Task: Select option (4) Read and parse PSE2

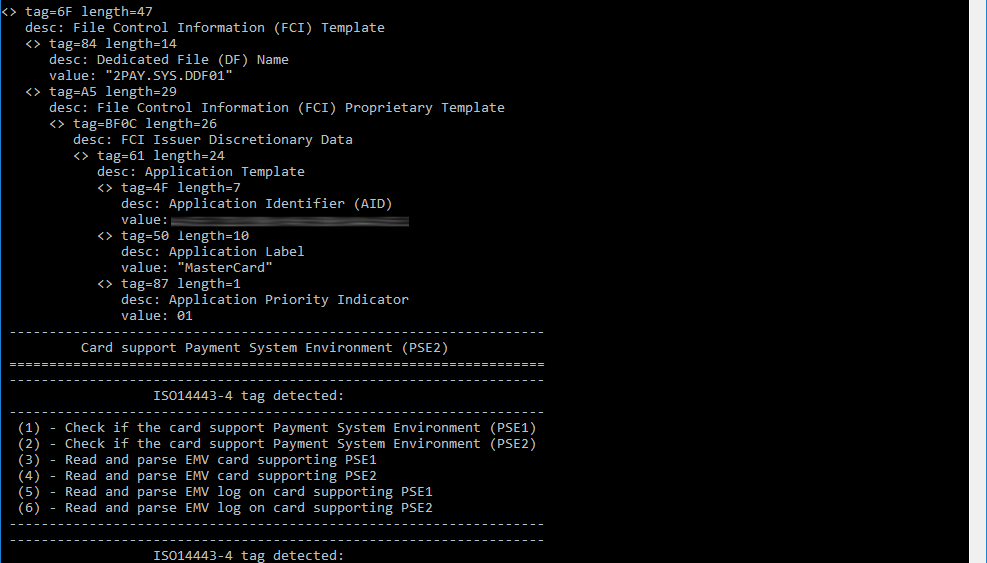Action: point(197,476)
